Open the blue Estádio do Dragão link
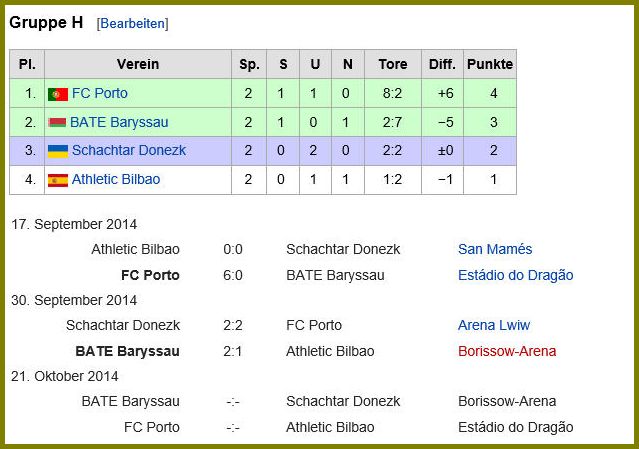Screen dimensions: 639x449 [516, 275]
